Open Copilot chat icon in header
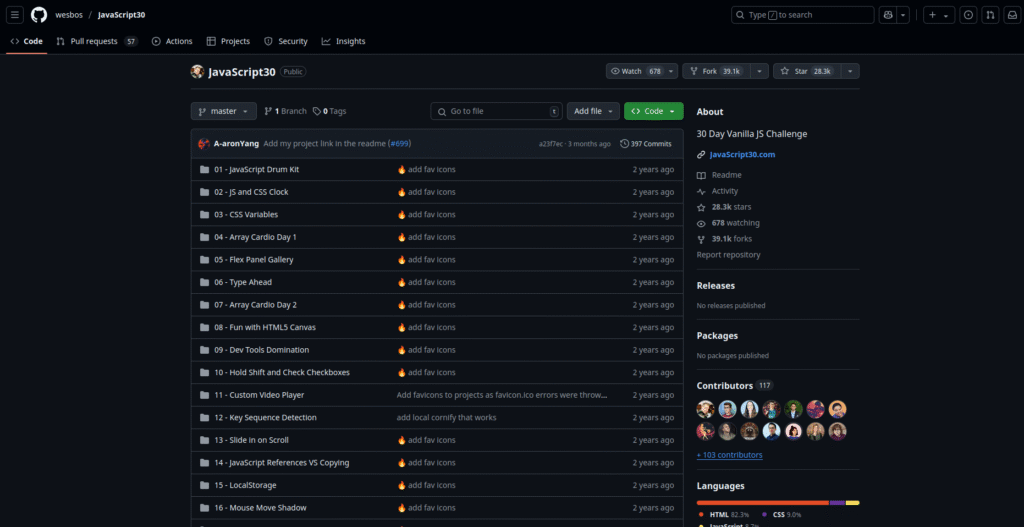Screen dimensions: 1024x527 click(888, 15)
